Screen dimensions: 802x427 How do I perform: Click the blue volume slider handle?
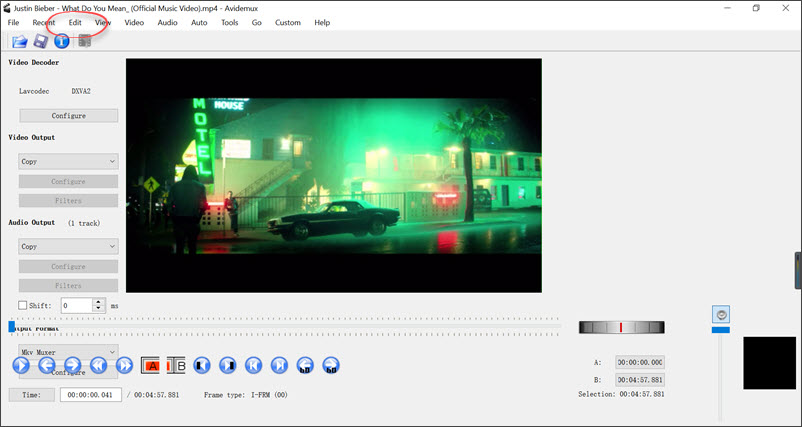tap(721, 330)
